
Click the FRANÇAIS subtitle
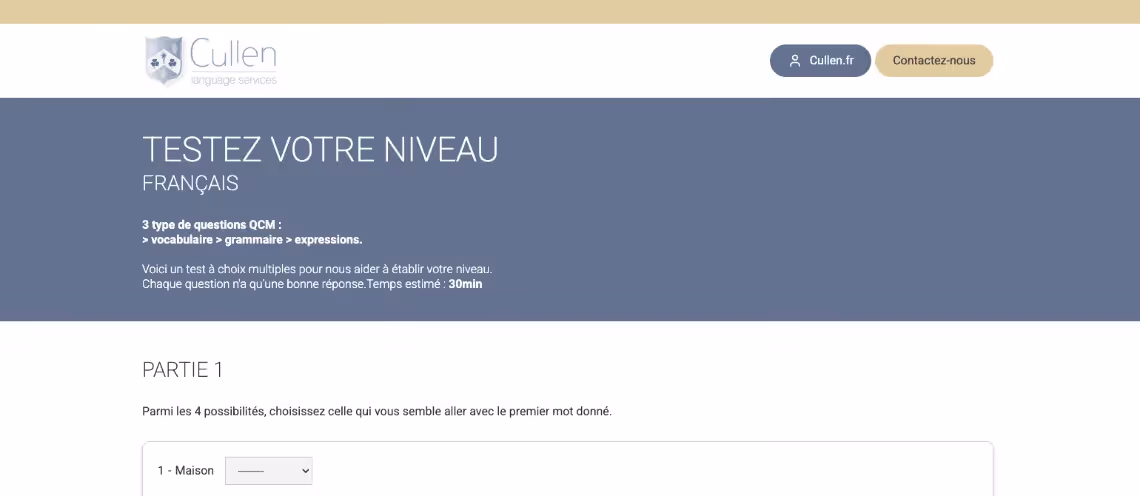(190, 183)
